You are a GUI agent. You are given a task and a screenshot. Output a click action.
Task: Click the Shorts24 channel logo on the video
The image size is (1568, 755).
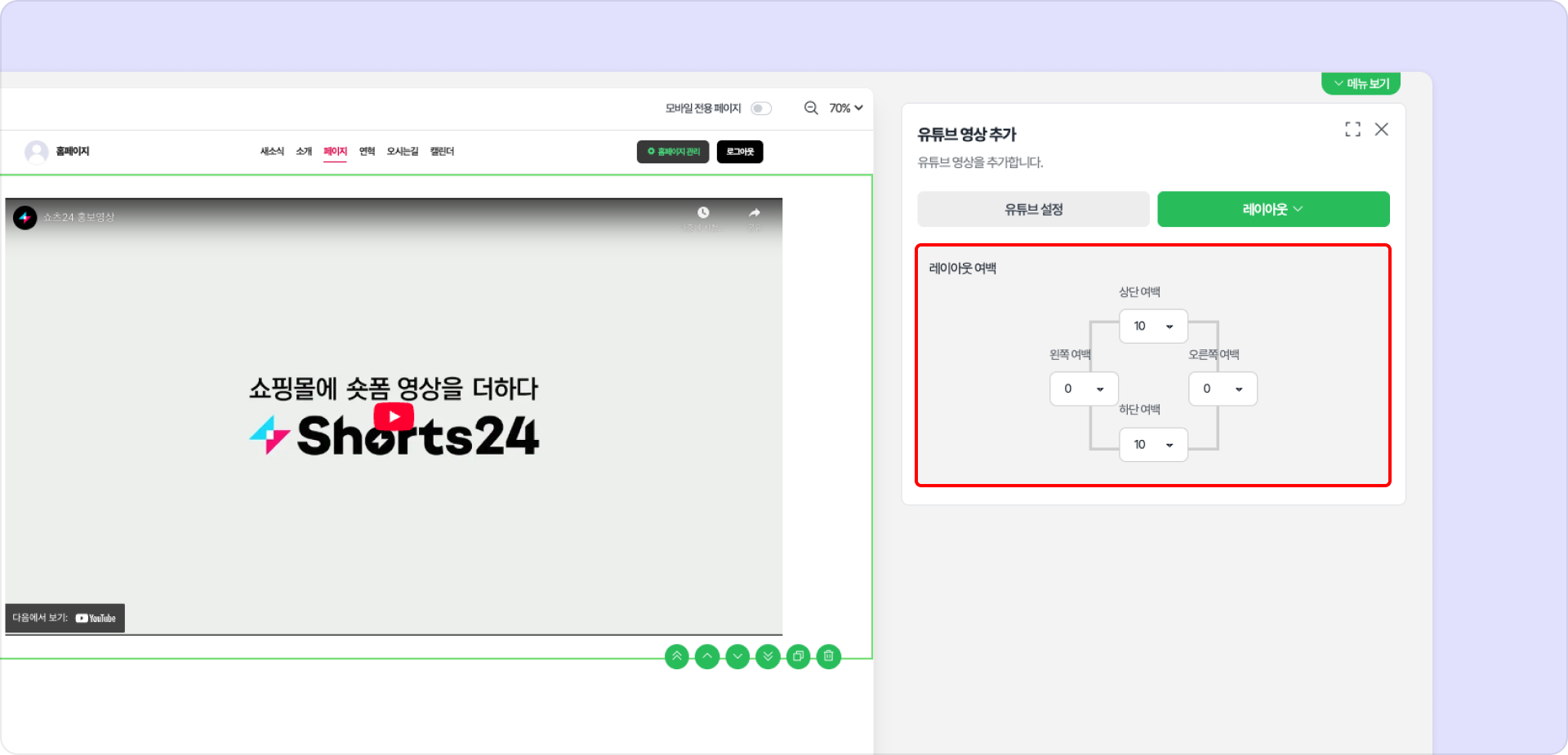25,217
